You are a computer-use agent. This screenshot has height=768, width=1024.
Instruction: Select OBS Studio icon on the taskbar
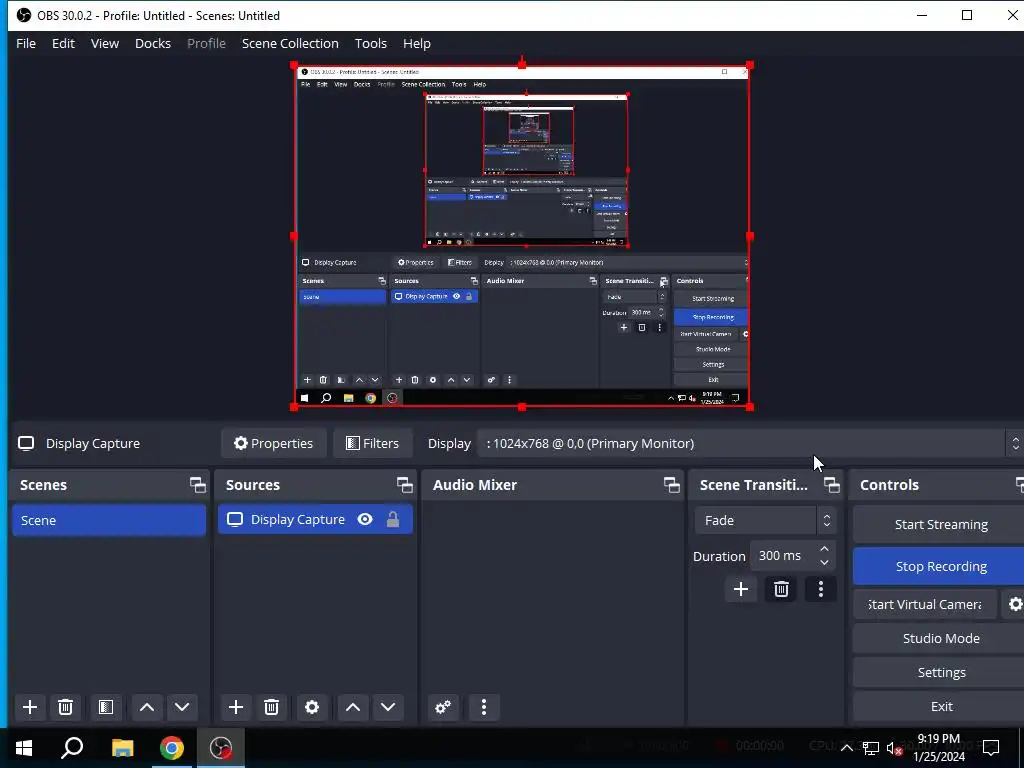[221, 748]
